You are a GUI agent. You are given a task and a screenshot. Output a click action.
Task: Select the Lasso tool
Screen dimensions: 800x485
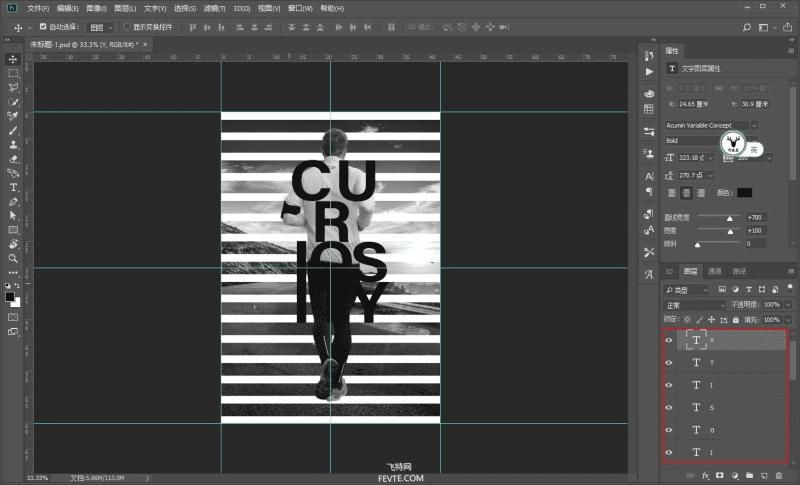pos(13,87)
